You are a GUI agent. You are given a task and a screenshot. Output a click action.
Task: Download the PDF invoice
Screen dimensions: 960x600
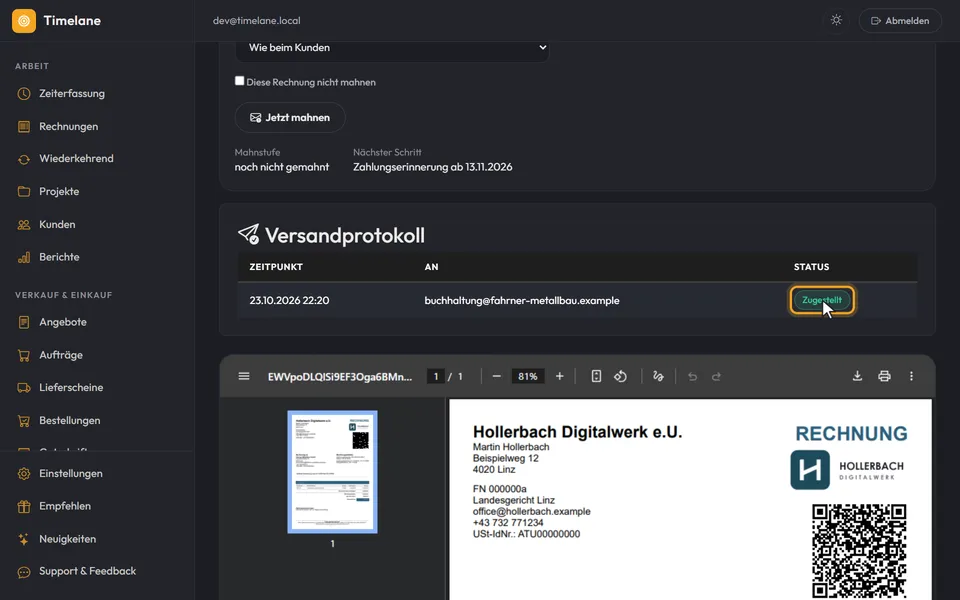(x=857, y=376)
